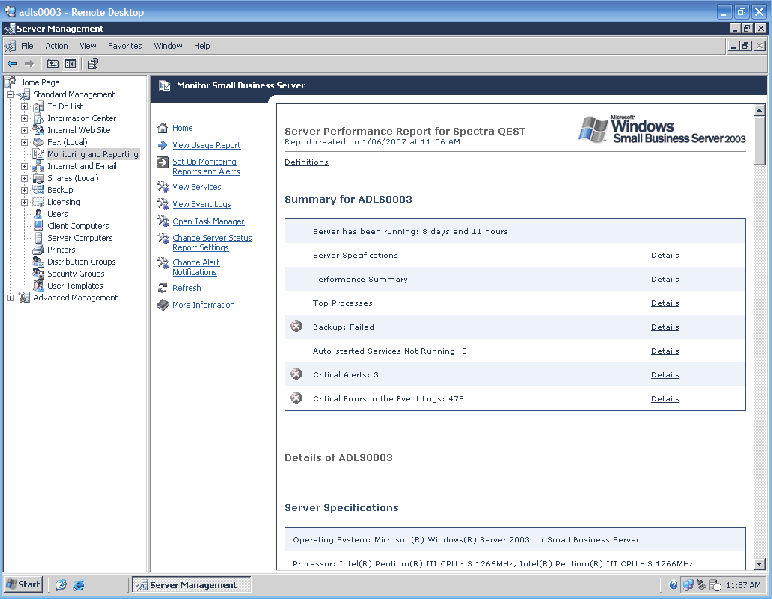Click the help tray icon in taskbar
Viewport: 772px width, 599px height.
673,585
